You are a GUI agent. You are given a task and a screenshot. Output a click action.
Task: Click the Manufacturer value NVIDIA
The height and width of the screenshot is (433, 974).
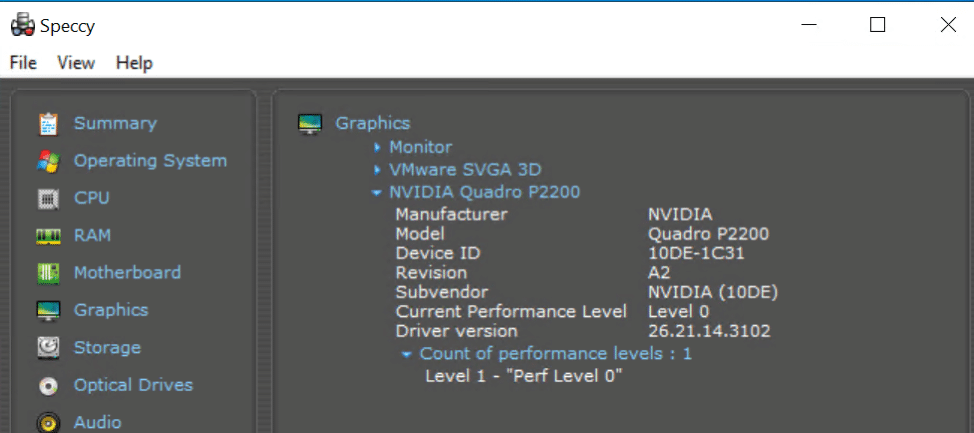(x=680, y=214)
